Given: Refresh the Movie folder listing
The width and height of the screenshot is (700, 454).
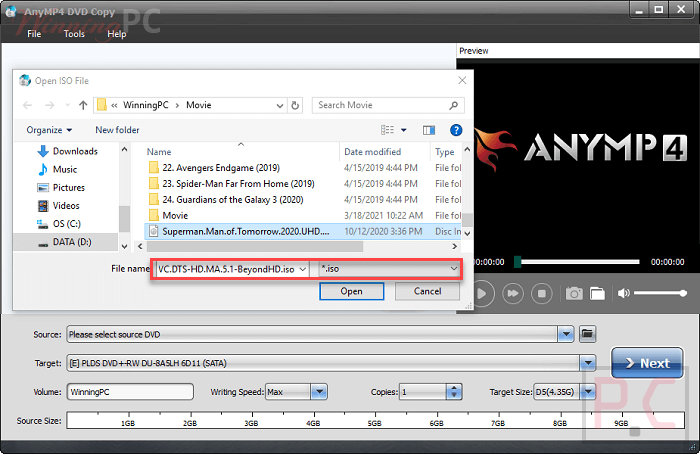Looking at the screenshot, I should click(x=295, y=105).
